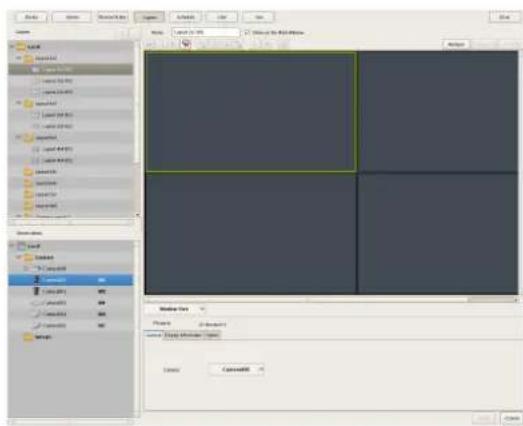Click the first button in the top button row
The height and width of the screenshot is (426, 523).
[31, 17]
